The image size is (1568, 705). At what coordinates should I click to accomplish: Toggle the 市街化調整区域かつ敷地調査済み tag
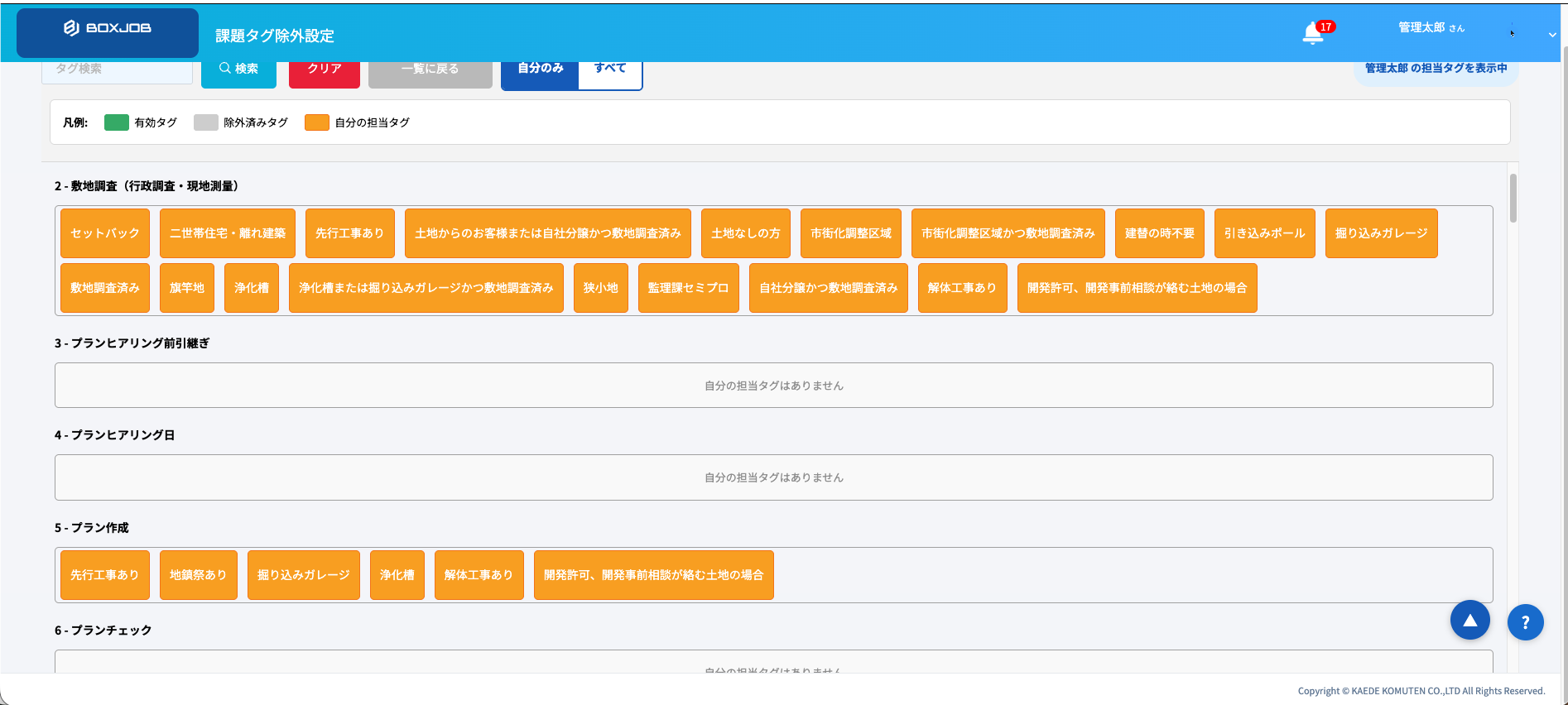1008,233
